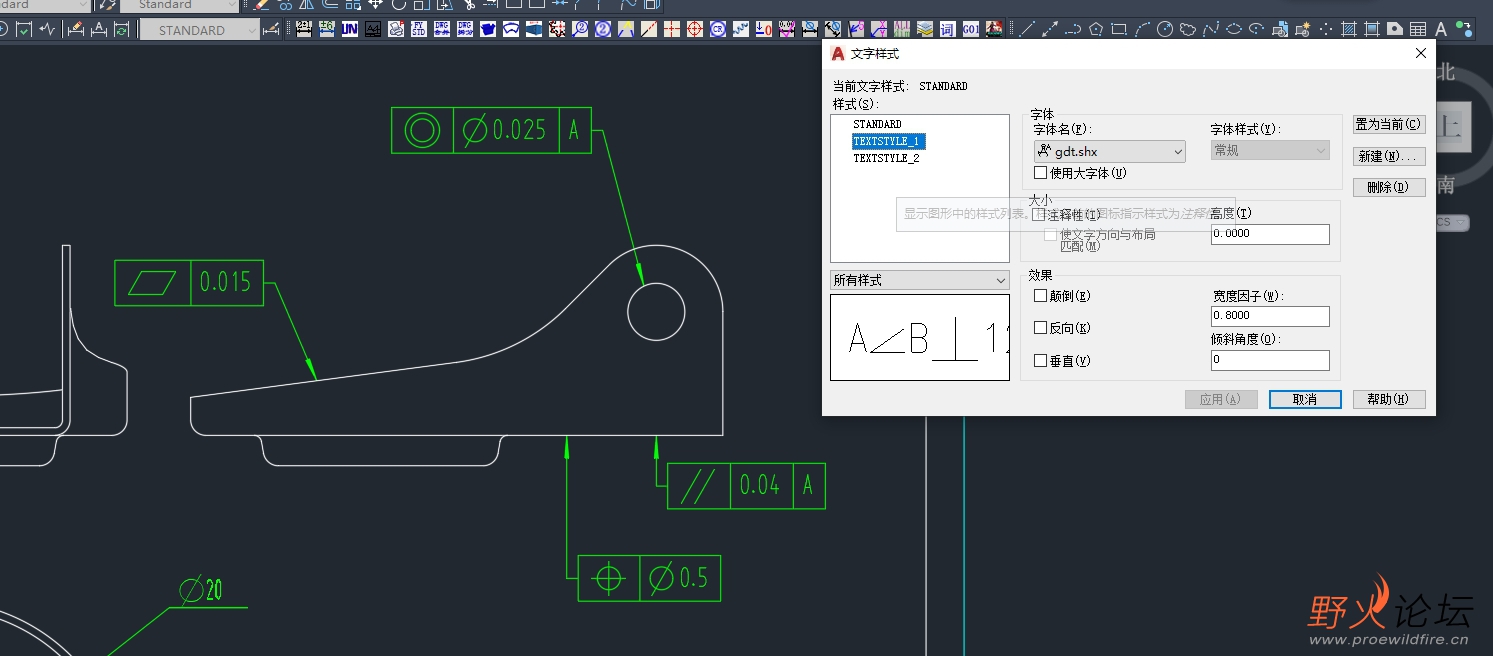Screen dimensions: 1493x656
Task: Insert a table with Table icon
Action: pyautogui.click(x=1418, y=30)
